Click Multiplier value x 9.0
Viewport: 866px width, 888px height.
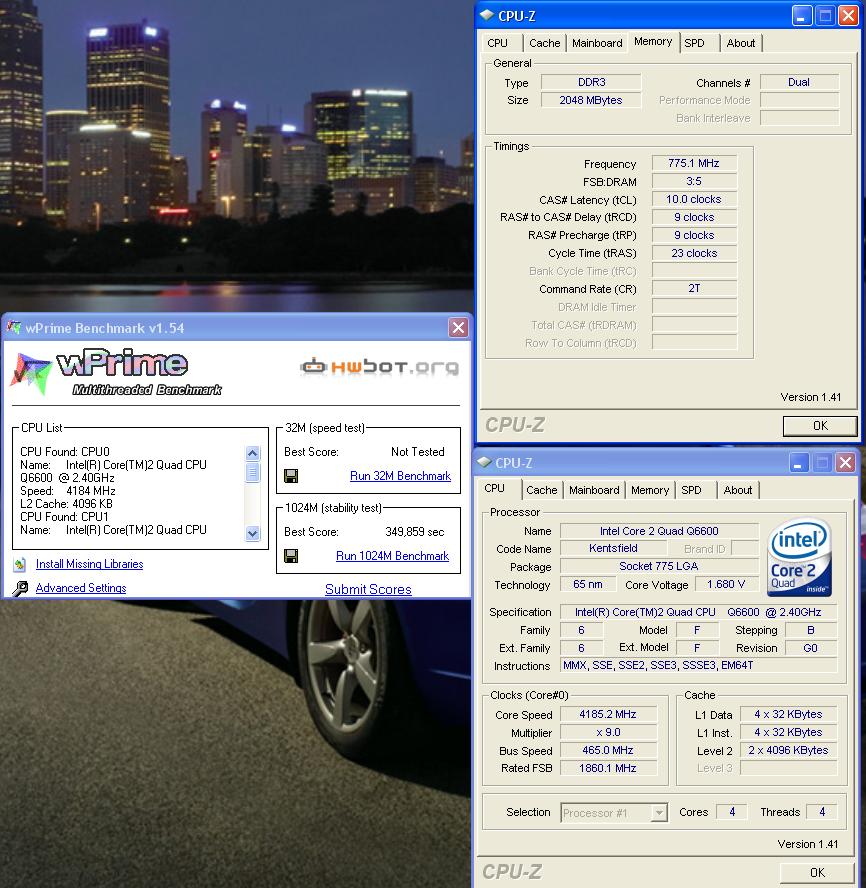(x=608, y=733)
